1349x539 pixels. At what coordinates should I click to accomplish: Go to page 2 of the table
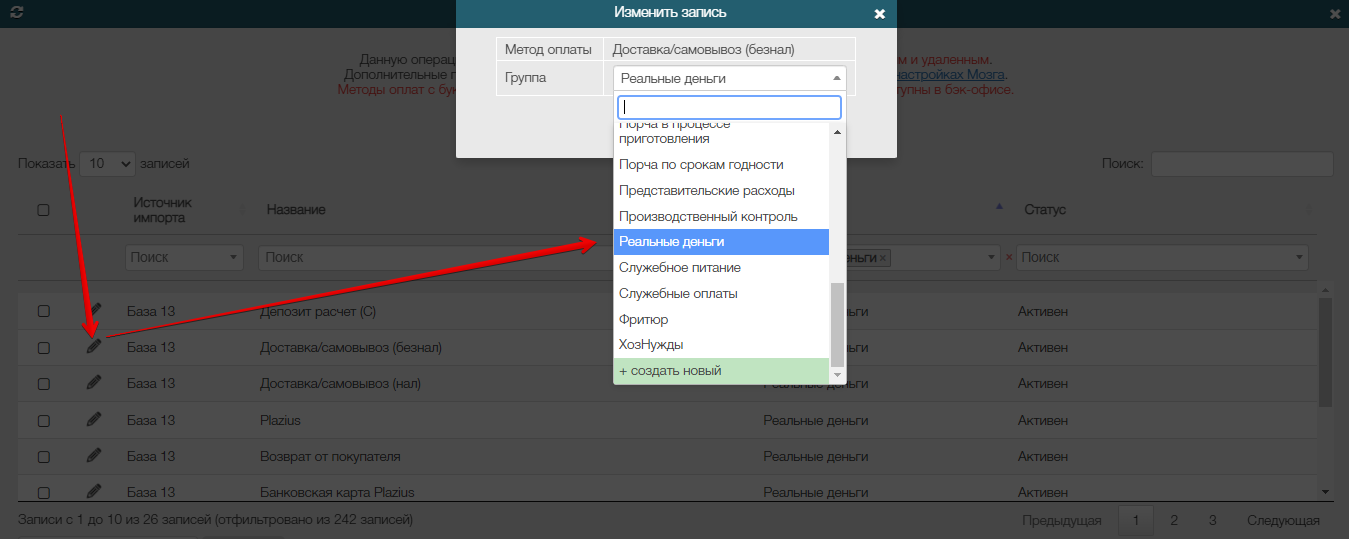tap(1174, 520)
